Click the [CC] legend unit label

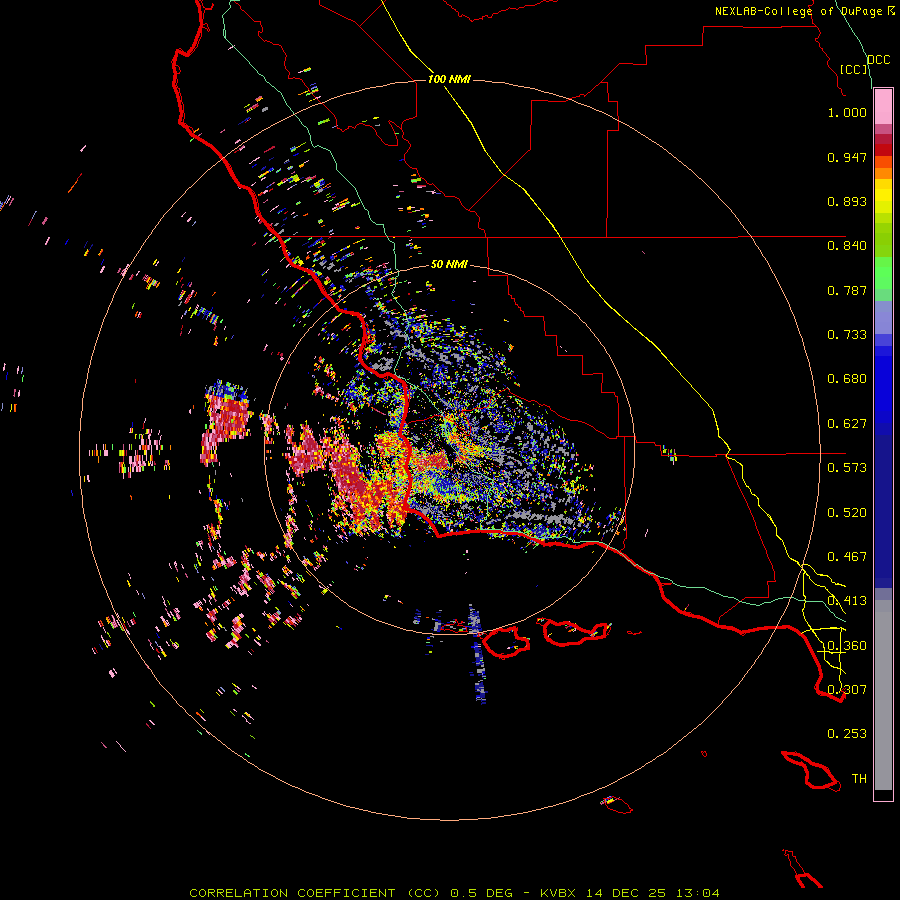[853, 69]
